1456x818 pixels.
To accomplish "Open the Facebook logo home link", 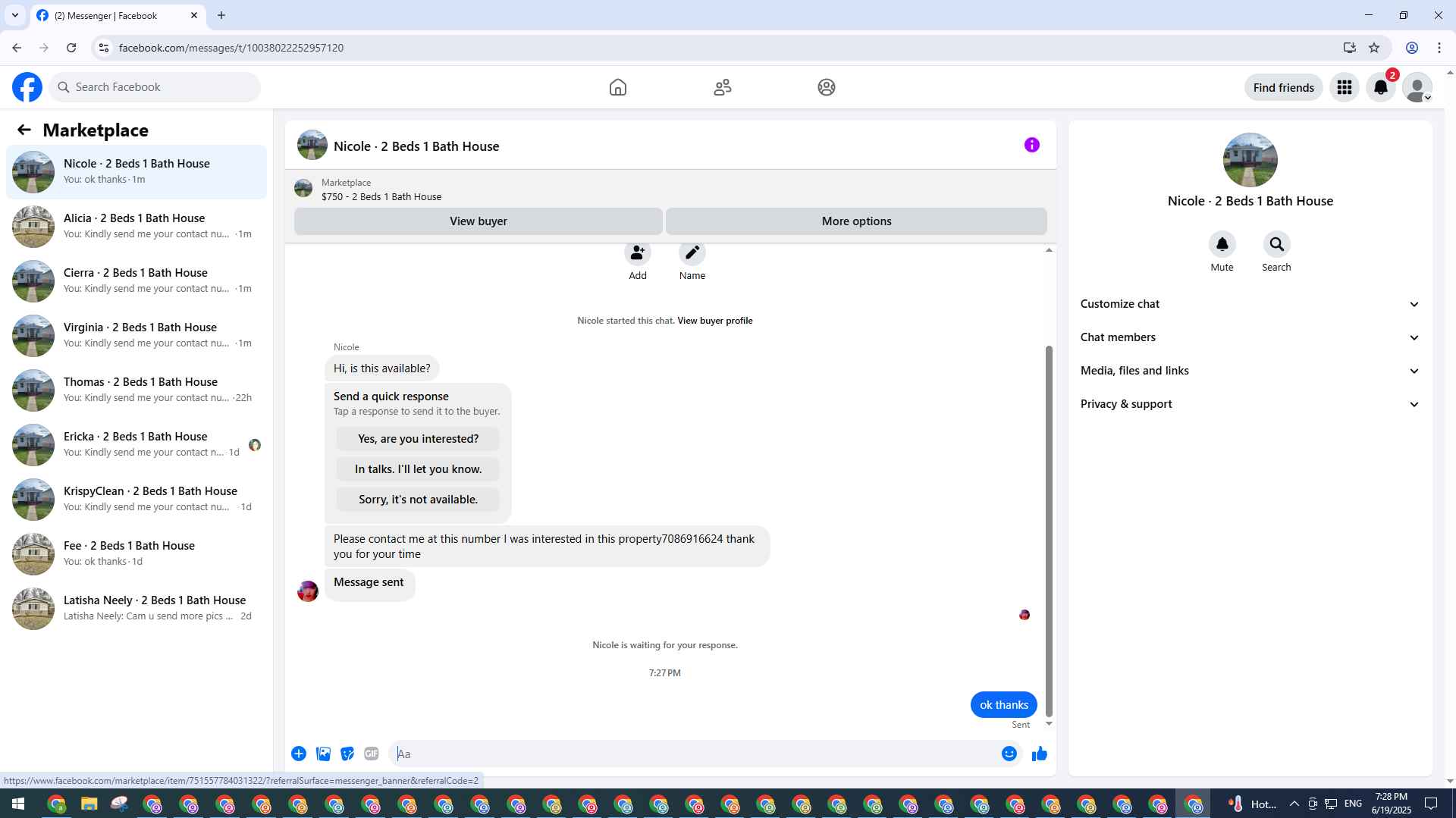I will tap(27, 87).
